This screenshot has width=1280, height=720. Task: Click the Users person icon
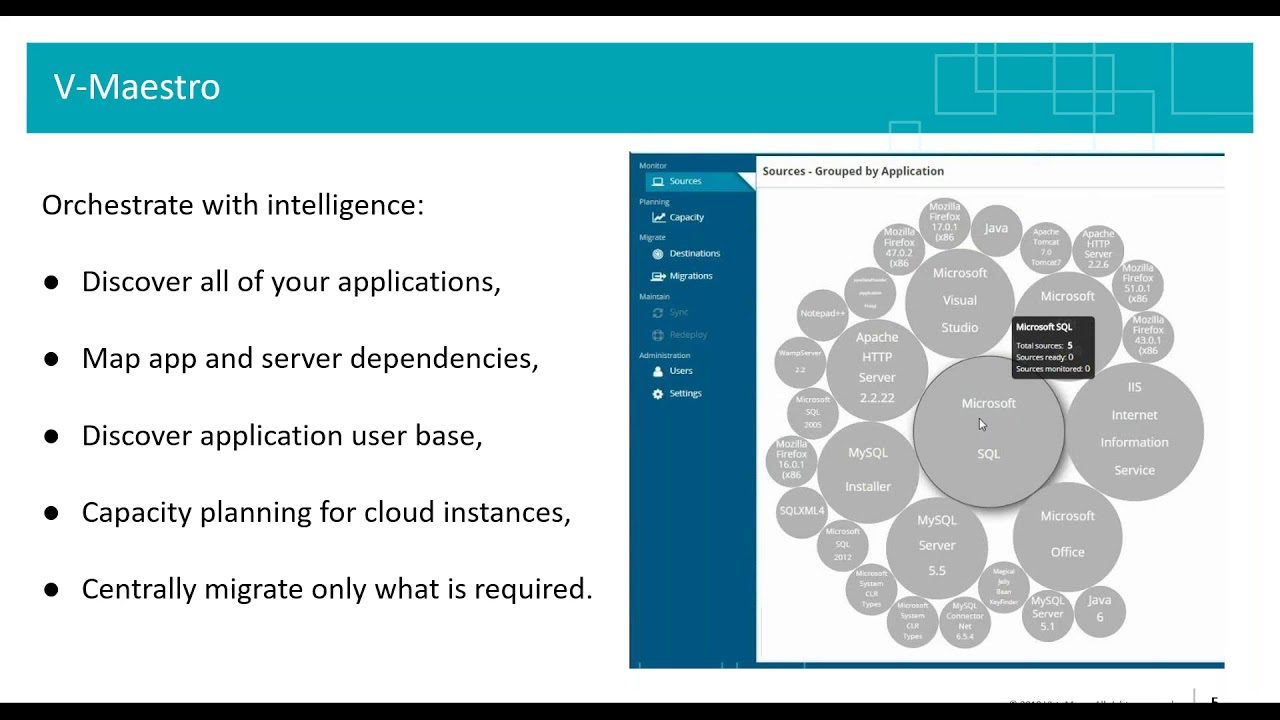pyautogui.click(x=658, y=371)
